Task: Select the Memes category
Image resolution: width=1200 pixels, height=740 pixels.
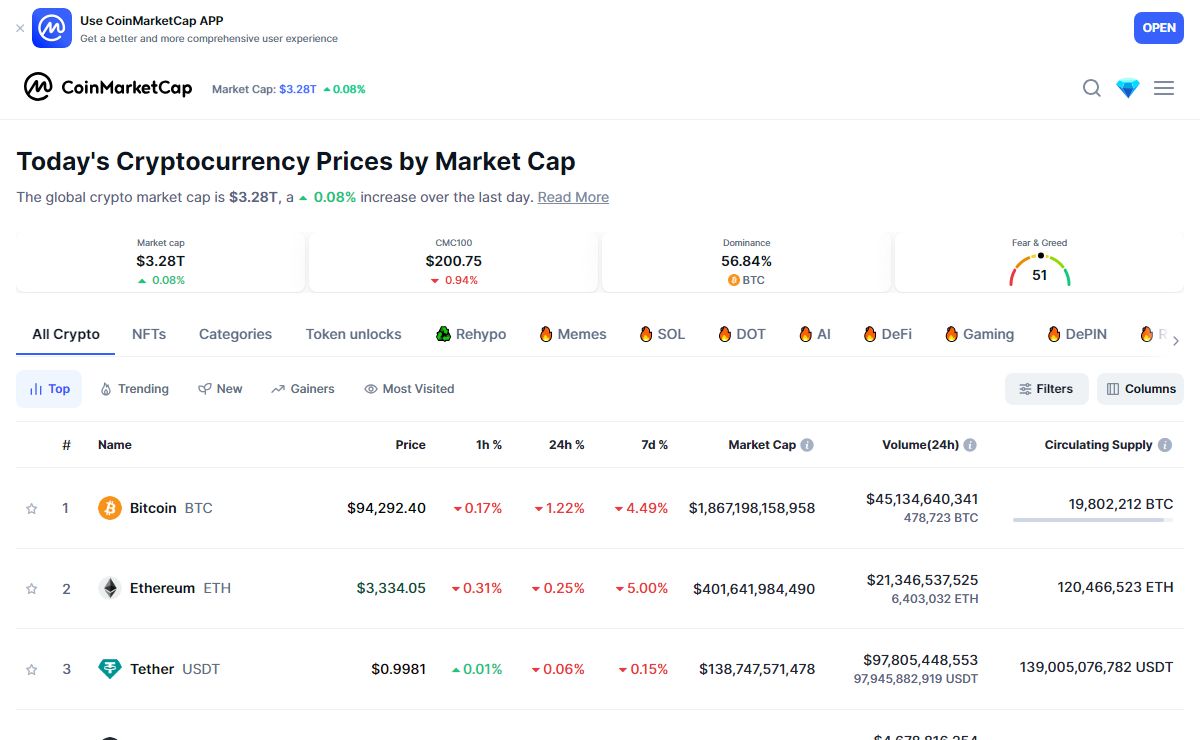Action: click(x=572, y=334)
